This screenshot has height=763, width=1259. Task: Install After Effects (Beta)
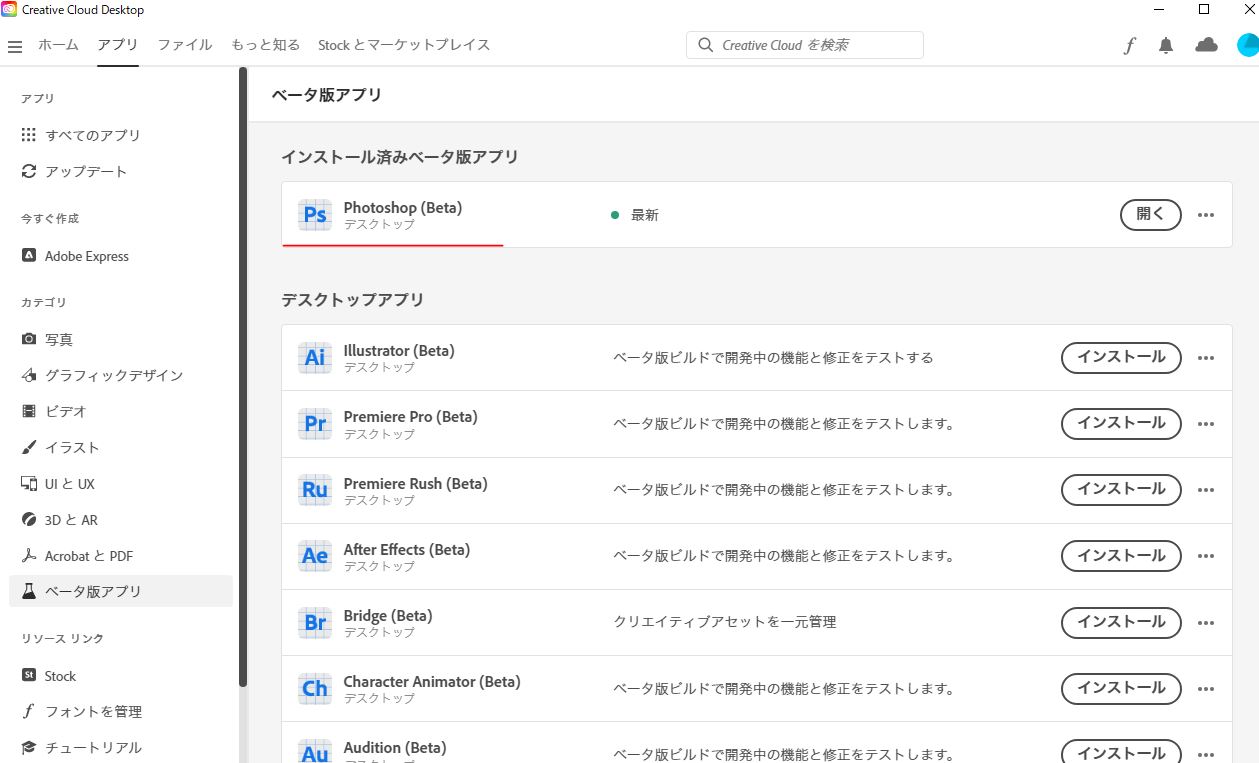point(1121,555)
